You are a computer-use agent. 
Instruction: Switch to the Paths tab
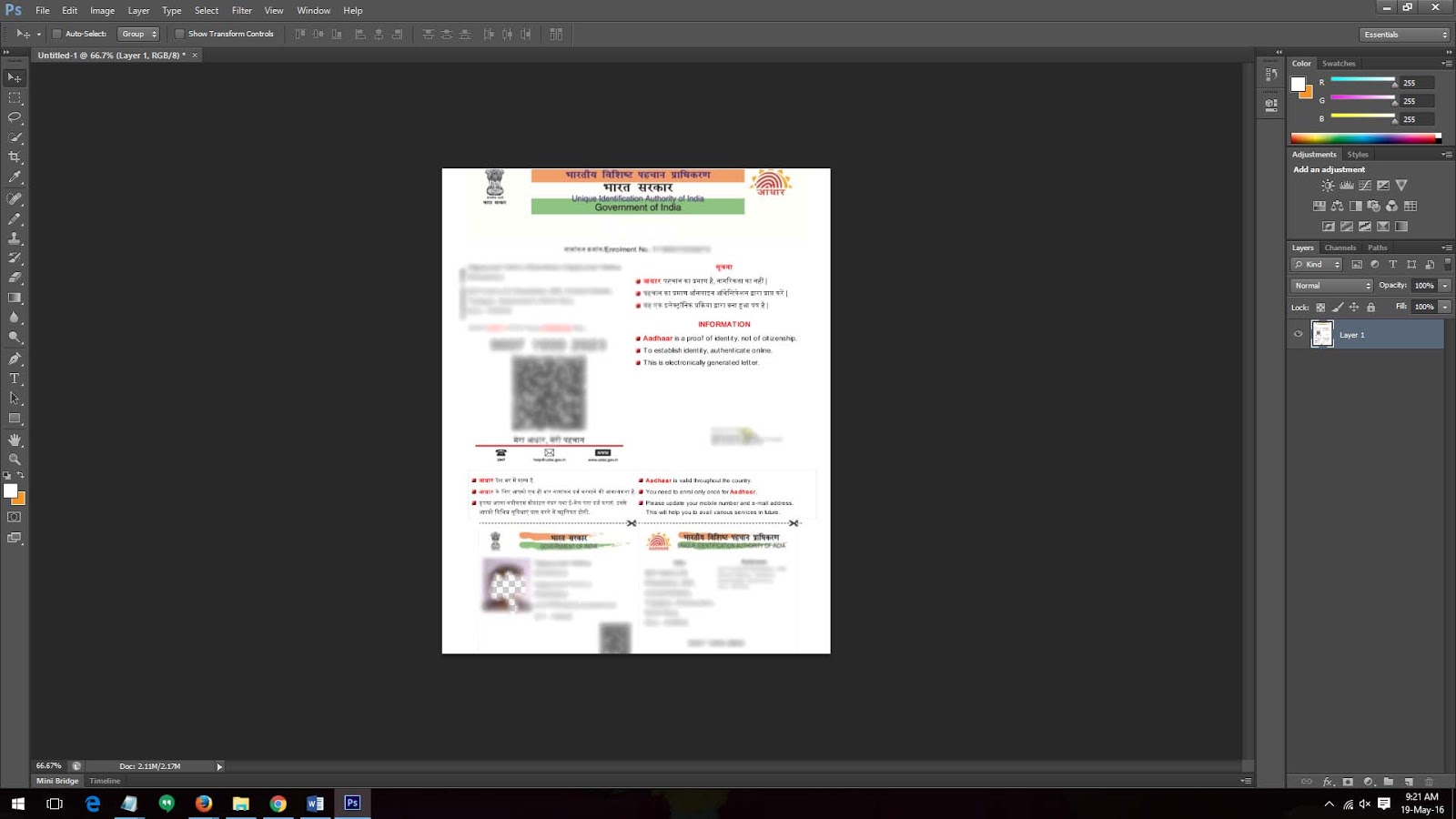[x=1378, y=248]
